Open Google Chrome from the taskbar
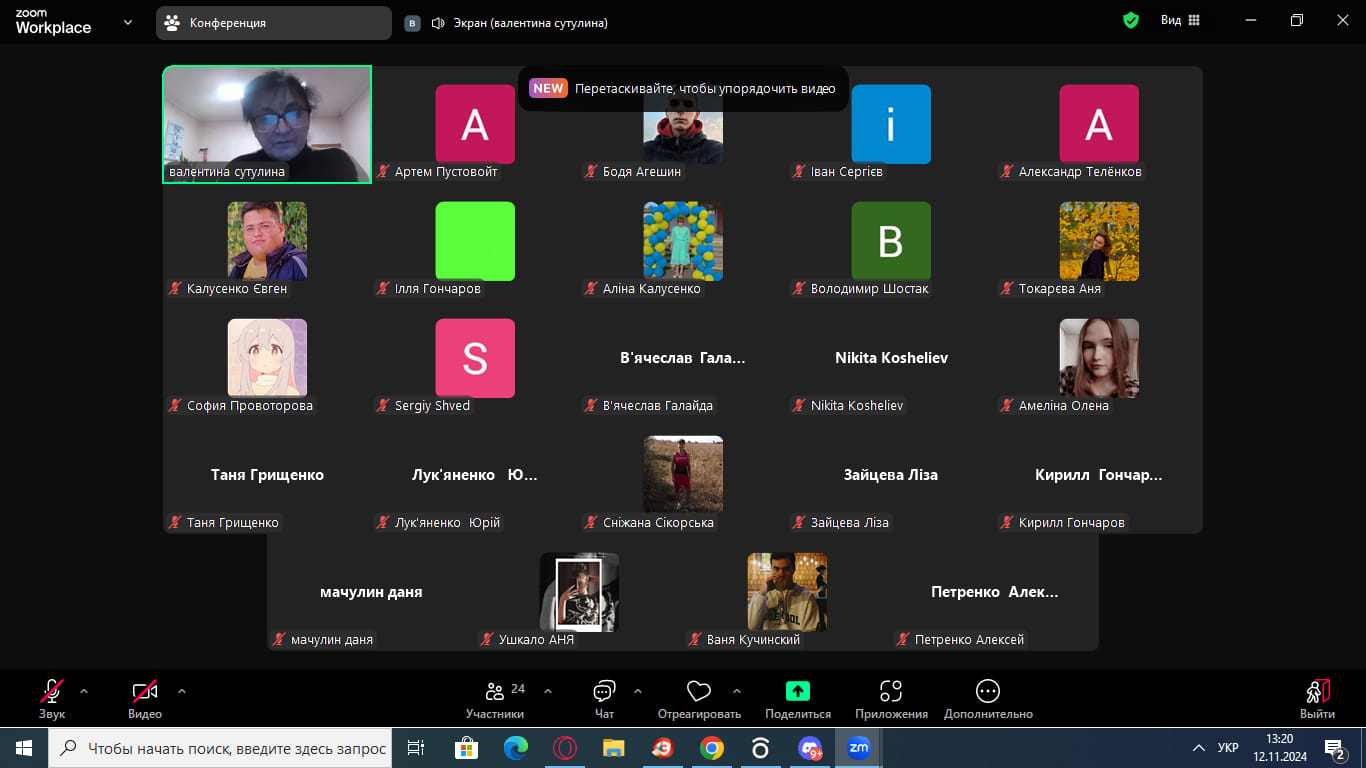Screen dimensions: 1366x768 tap(711, 748)
